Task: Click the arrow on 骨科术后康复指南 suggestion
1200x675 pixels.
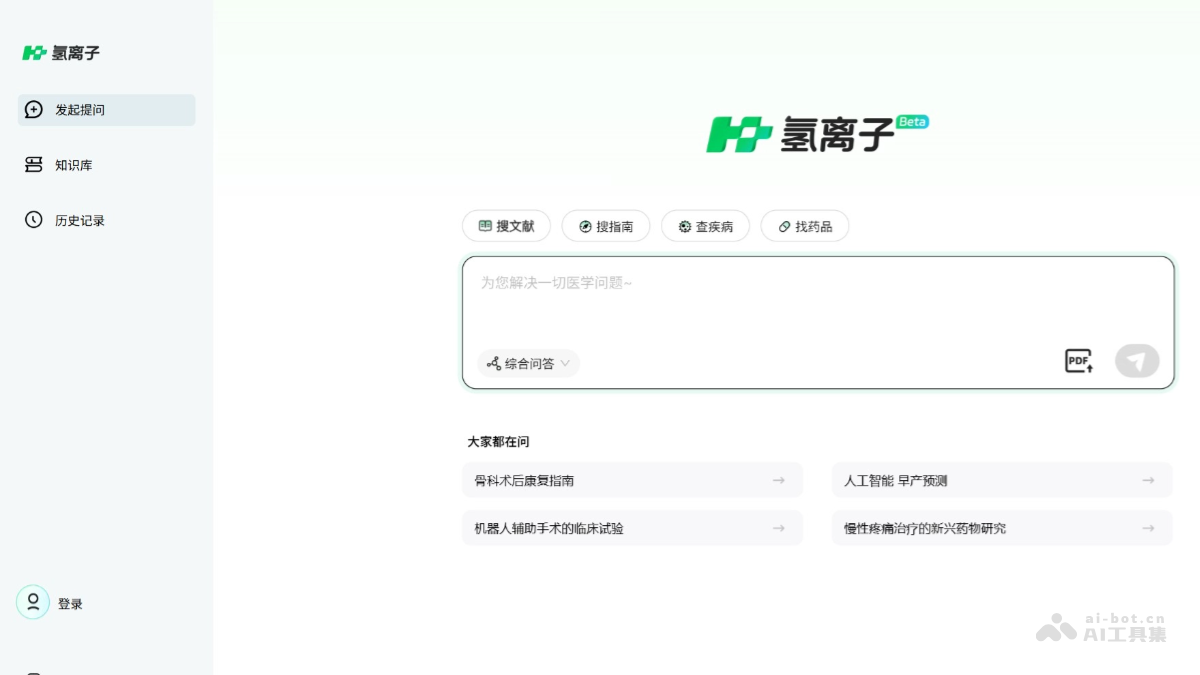Action: click(778, 480)
